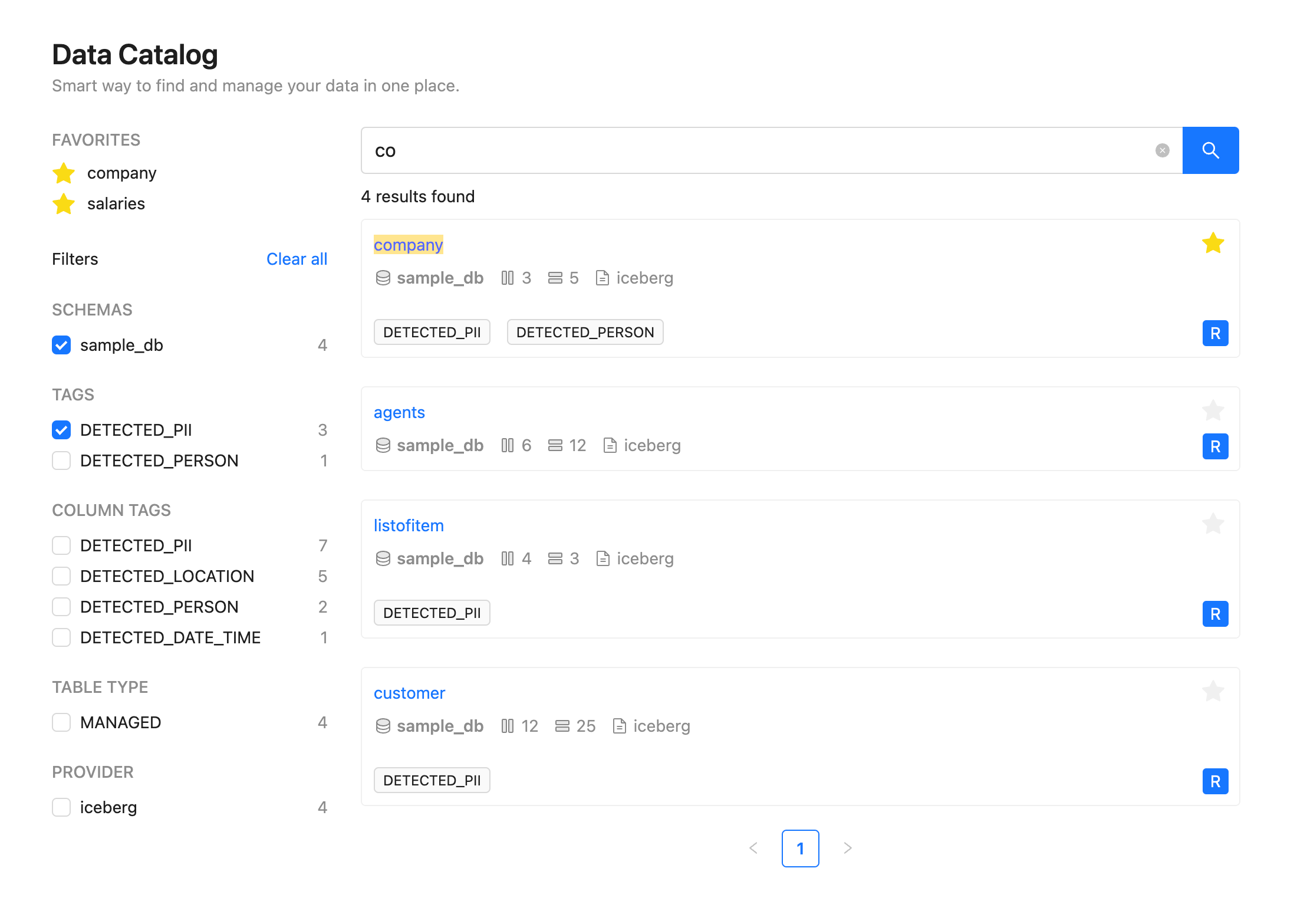Click yellow star beside company in Favorites
The height and width of the screenshot is (924, 1307).
pyautogui.click(x=64, y=173)
